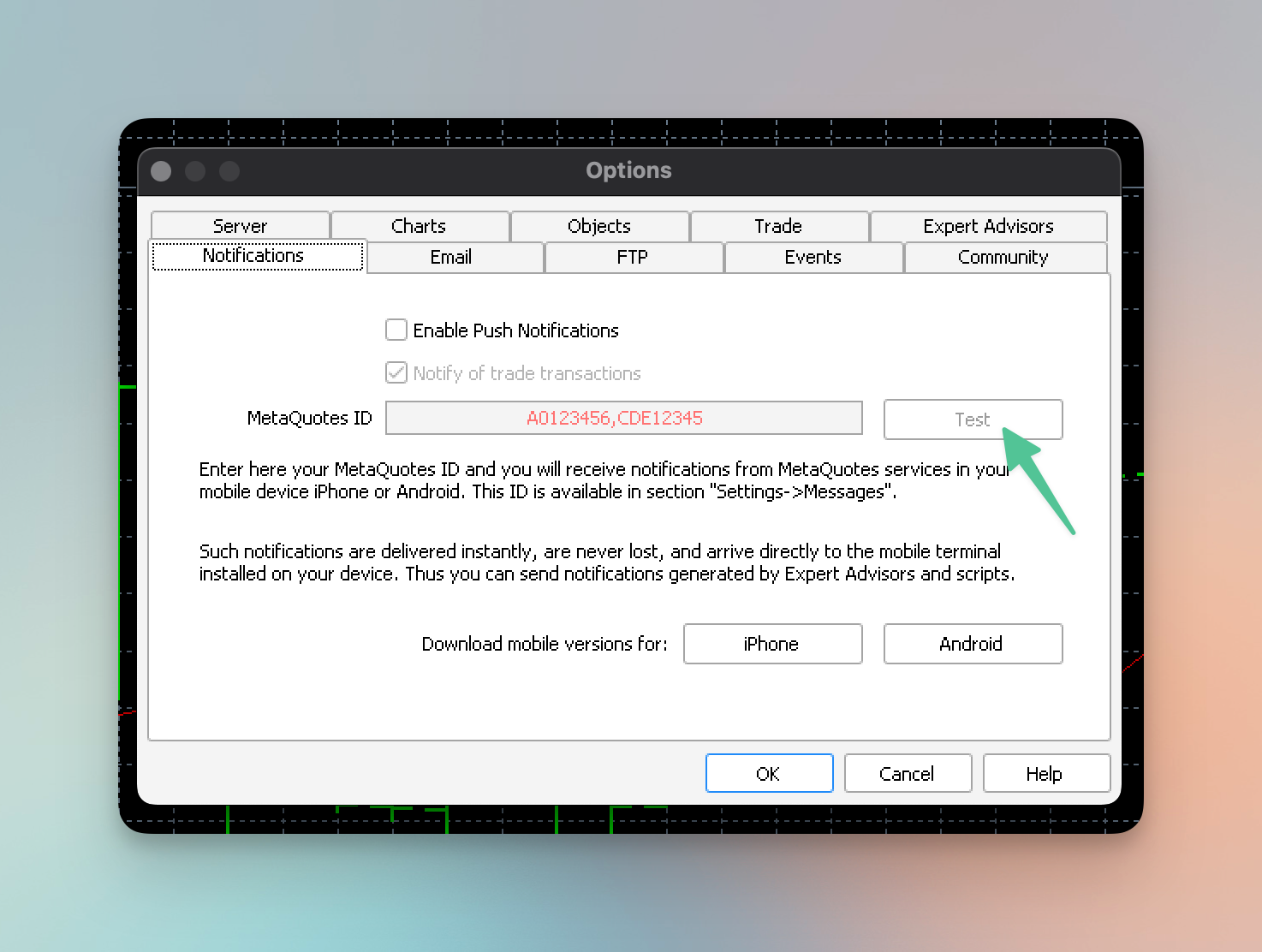Switch to the Community tab
This screenshot has width=1262, height=952.
(x=1003, y=257)
